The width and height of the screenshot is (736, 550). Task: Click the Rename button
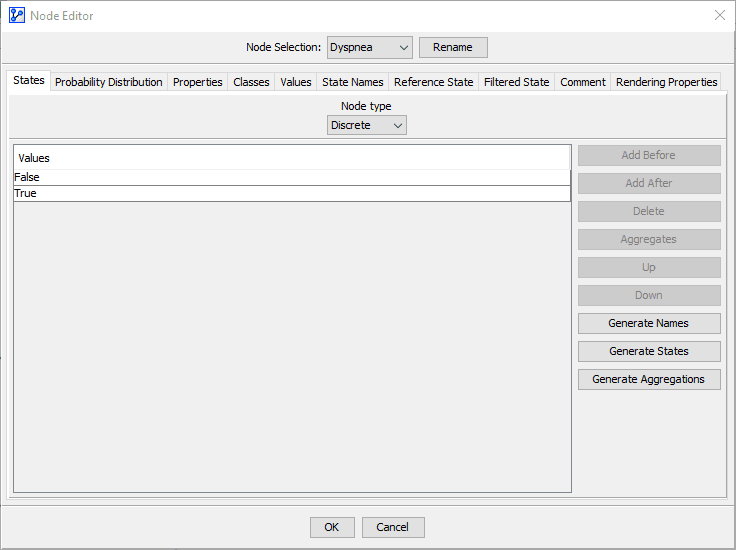coord(453,47)
